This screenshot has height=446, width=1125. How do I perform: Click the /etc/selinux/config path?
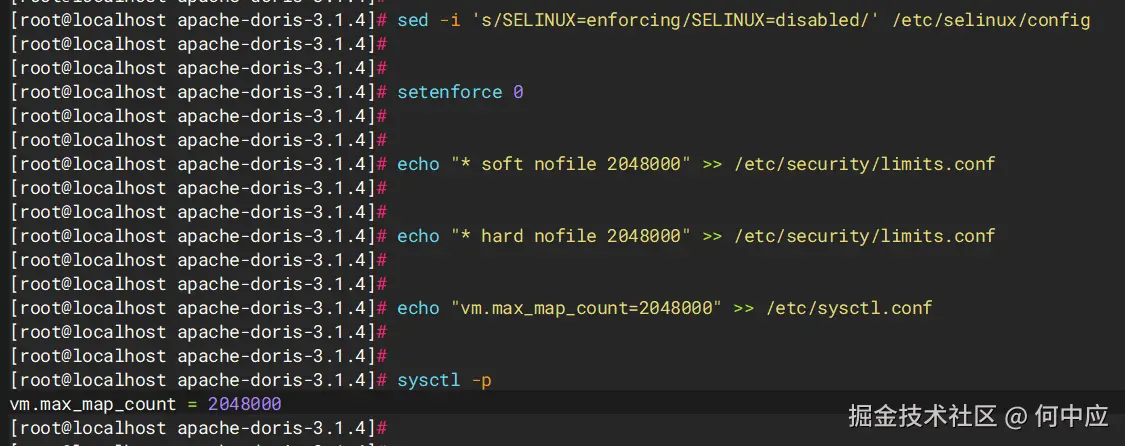(992, 20)
